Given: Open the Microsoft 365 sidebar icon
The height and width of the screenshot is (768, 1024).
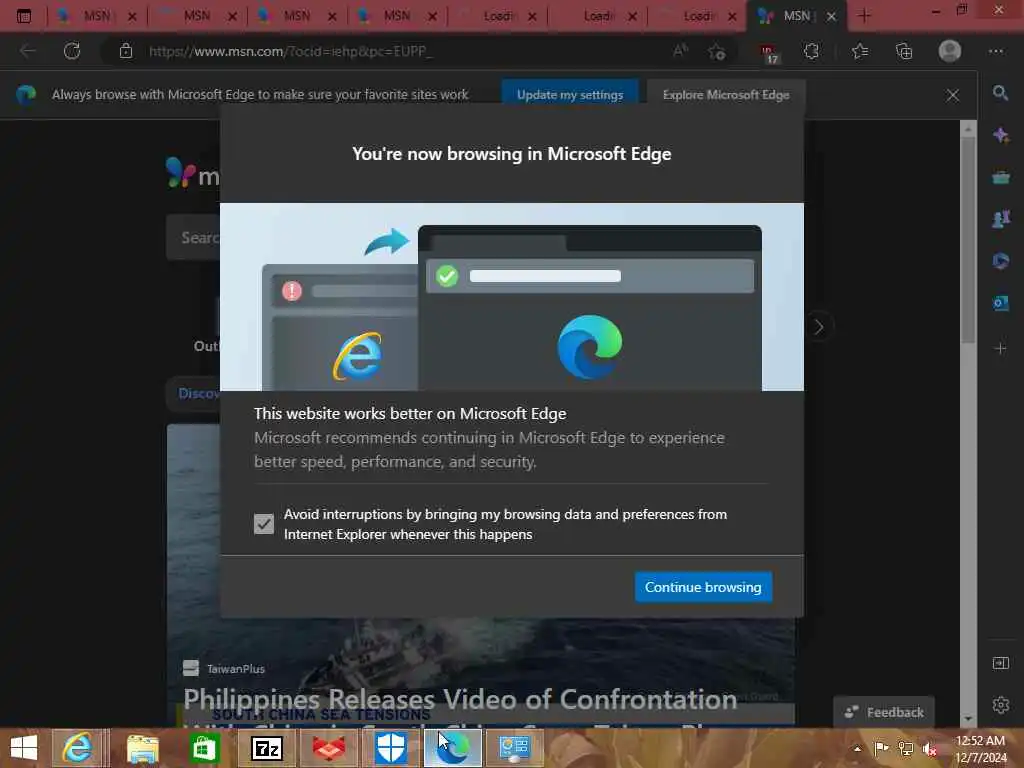Looking at the screenshot, I should (1000, 261).
